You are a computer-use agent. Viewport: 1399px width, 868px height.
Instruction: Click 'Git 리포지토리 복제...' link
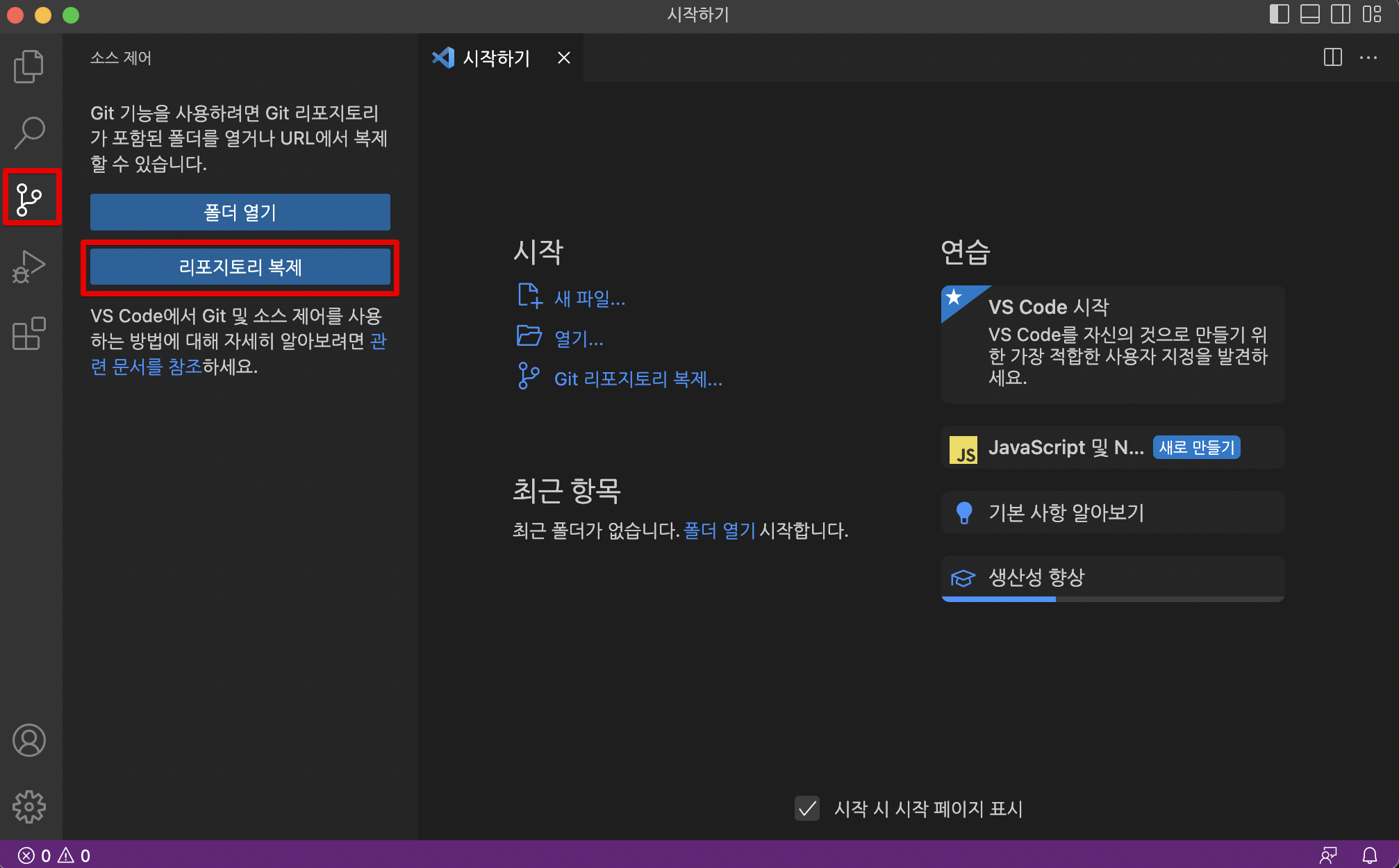tap(638, 379)
